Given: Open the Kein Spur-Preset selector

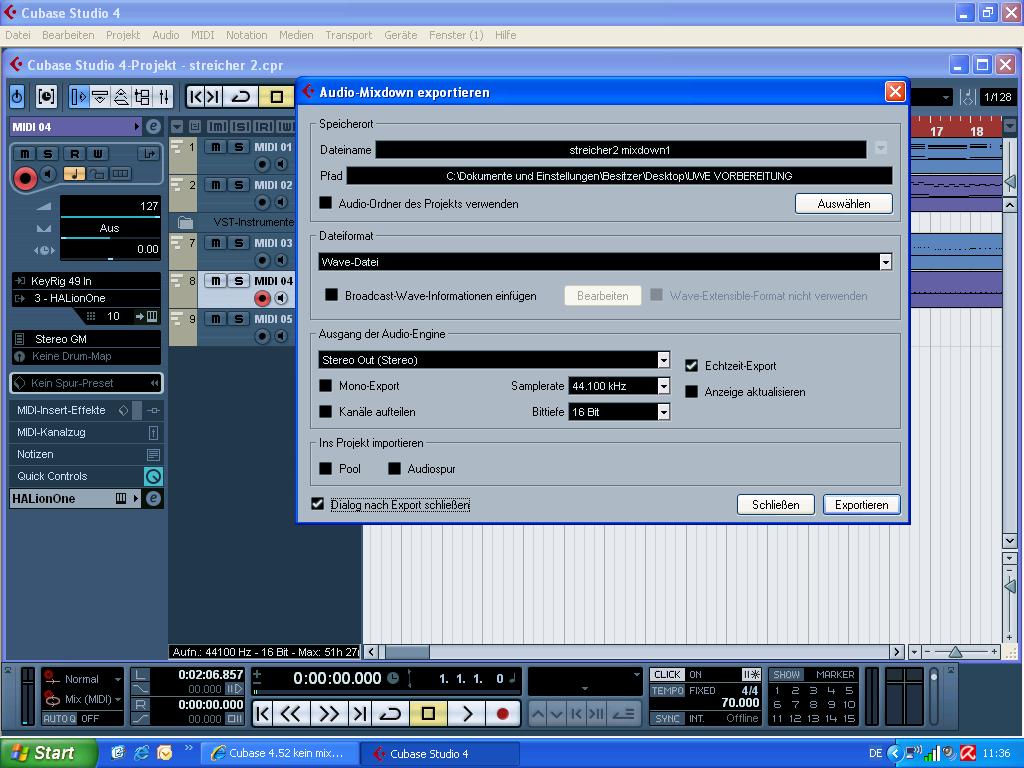Looking at the screenshot, I should (86, 383).
